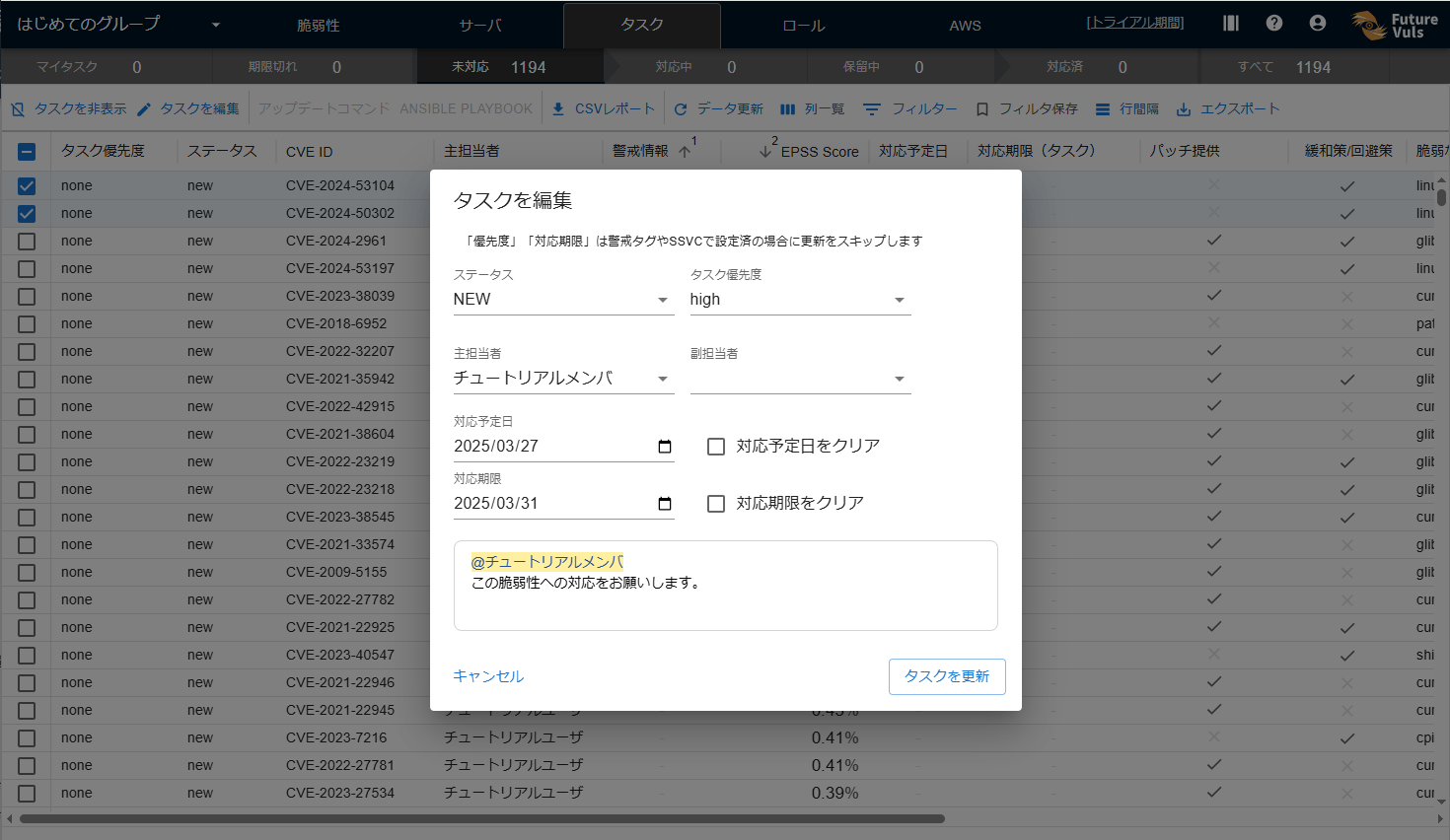
Task: Click the キャンセル button
Action: 488,676
